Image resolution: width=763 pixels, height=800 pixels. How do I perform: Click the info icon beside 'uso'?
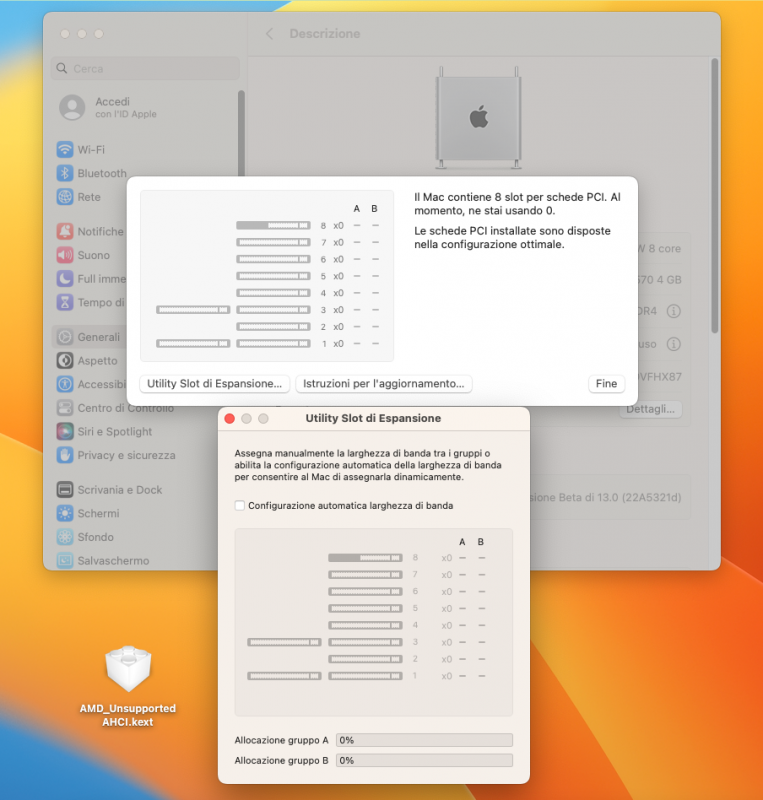pos(674,344)
